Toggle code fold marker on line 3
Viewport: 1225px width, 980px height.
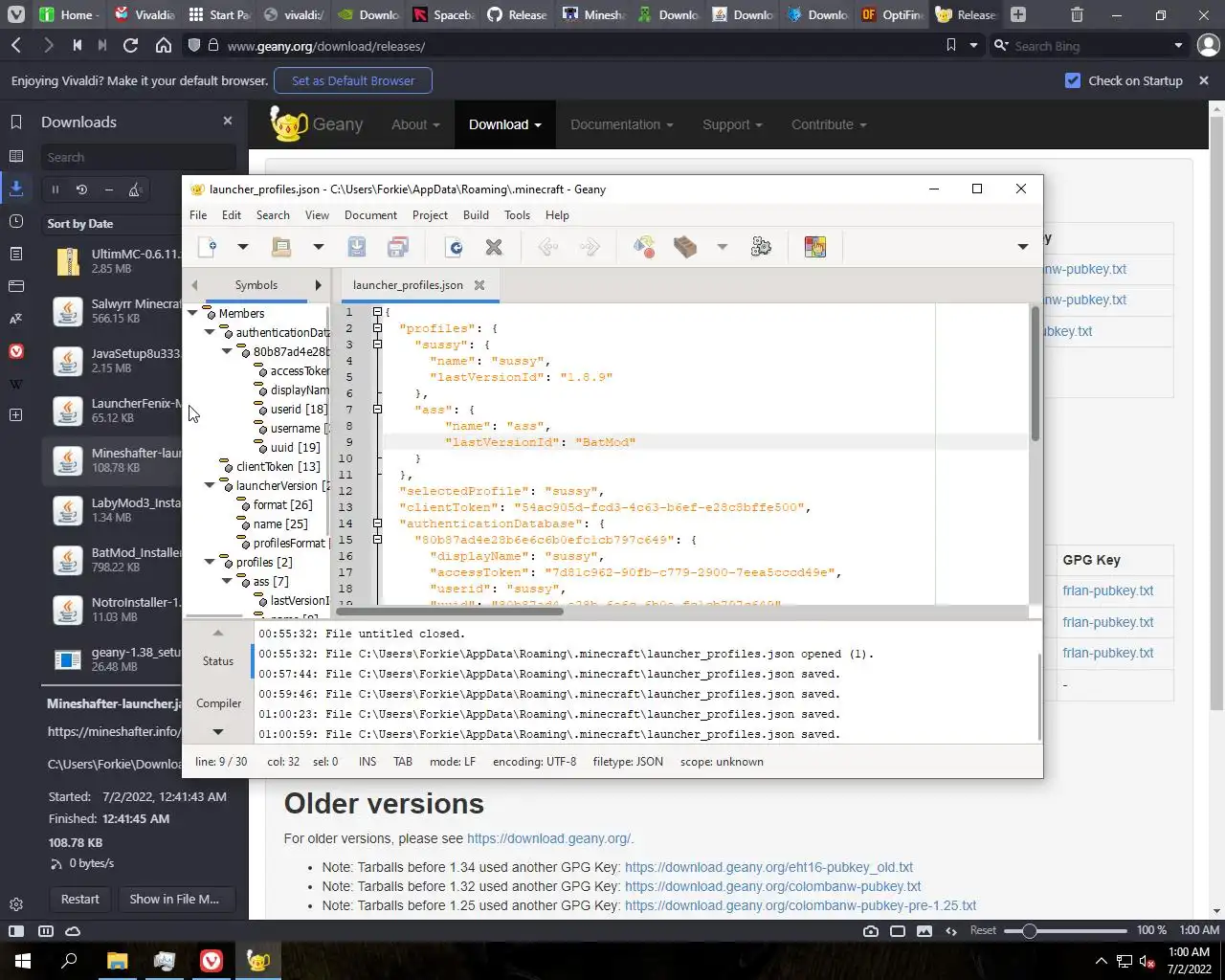tap(377, 345)
